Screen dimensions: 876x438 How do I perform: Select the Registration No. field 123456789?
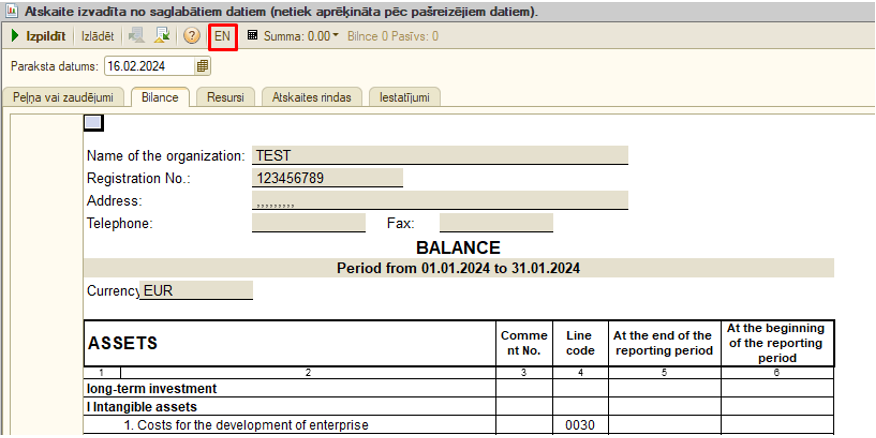point(327,178)
